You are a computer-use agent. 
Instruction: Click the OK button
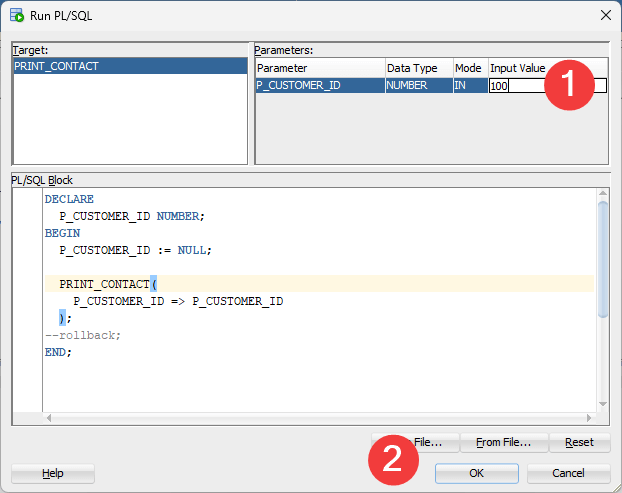476,473
